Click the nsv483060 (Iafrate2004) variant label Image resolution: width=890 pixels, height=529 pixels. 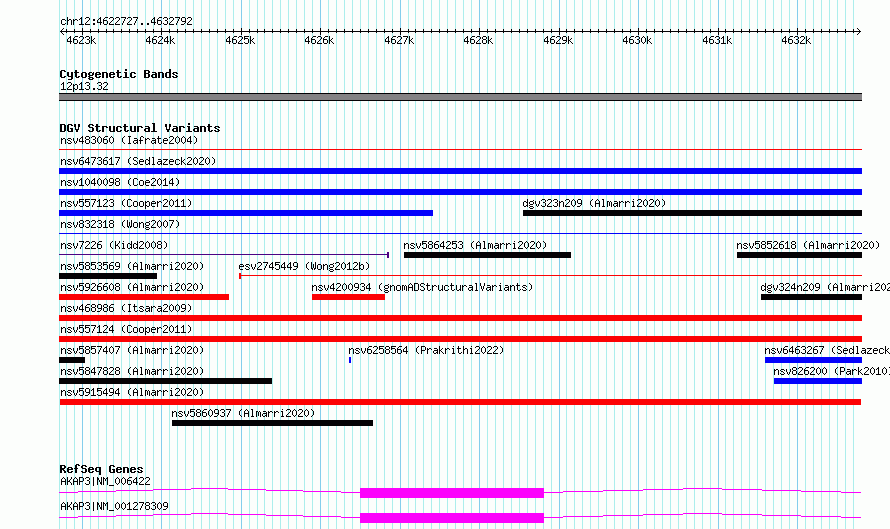coord(129,140)
